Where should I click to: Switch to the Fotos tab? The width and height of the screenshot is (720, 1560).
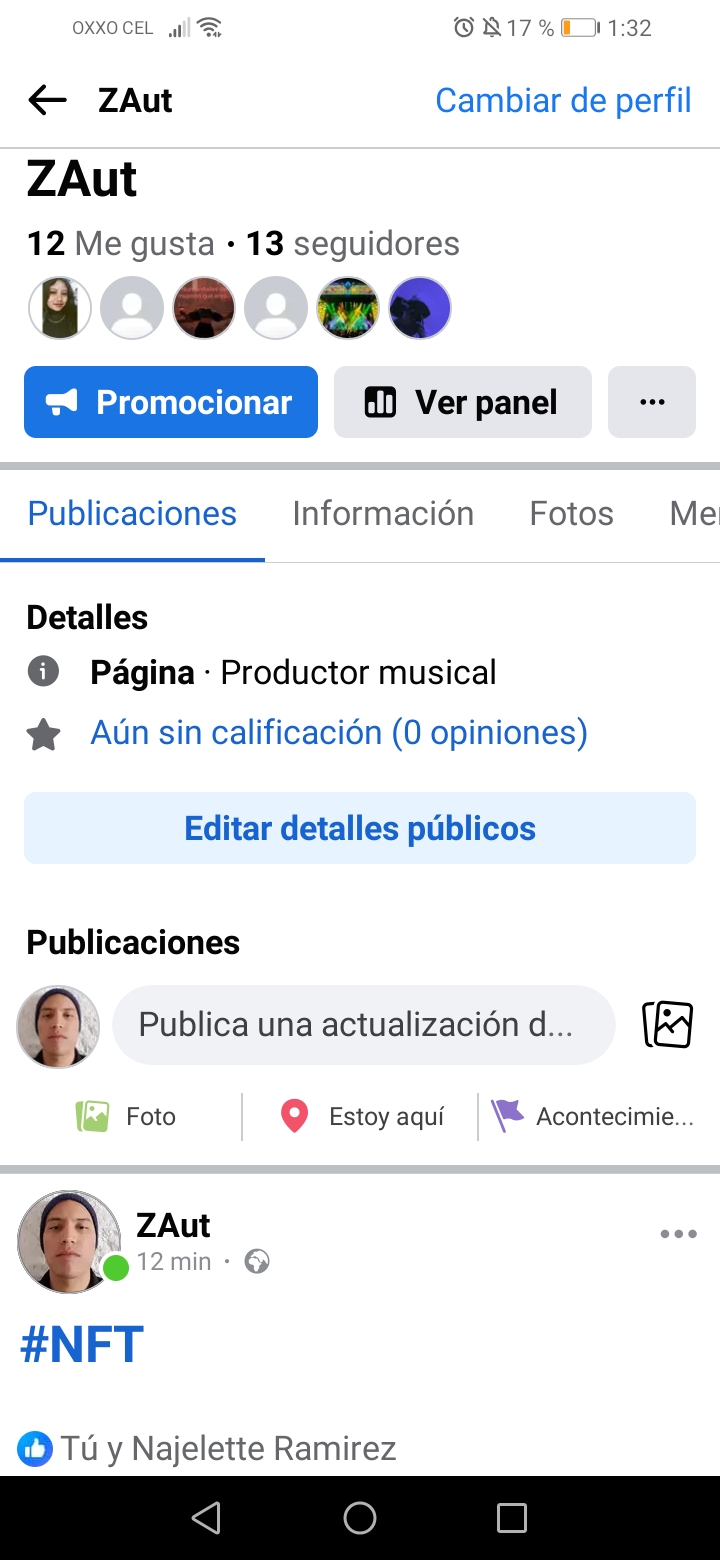(x=571, y=513)
